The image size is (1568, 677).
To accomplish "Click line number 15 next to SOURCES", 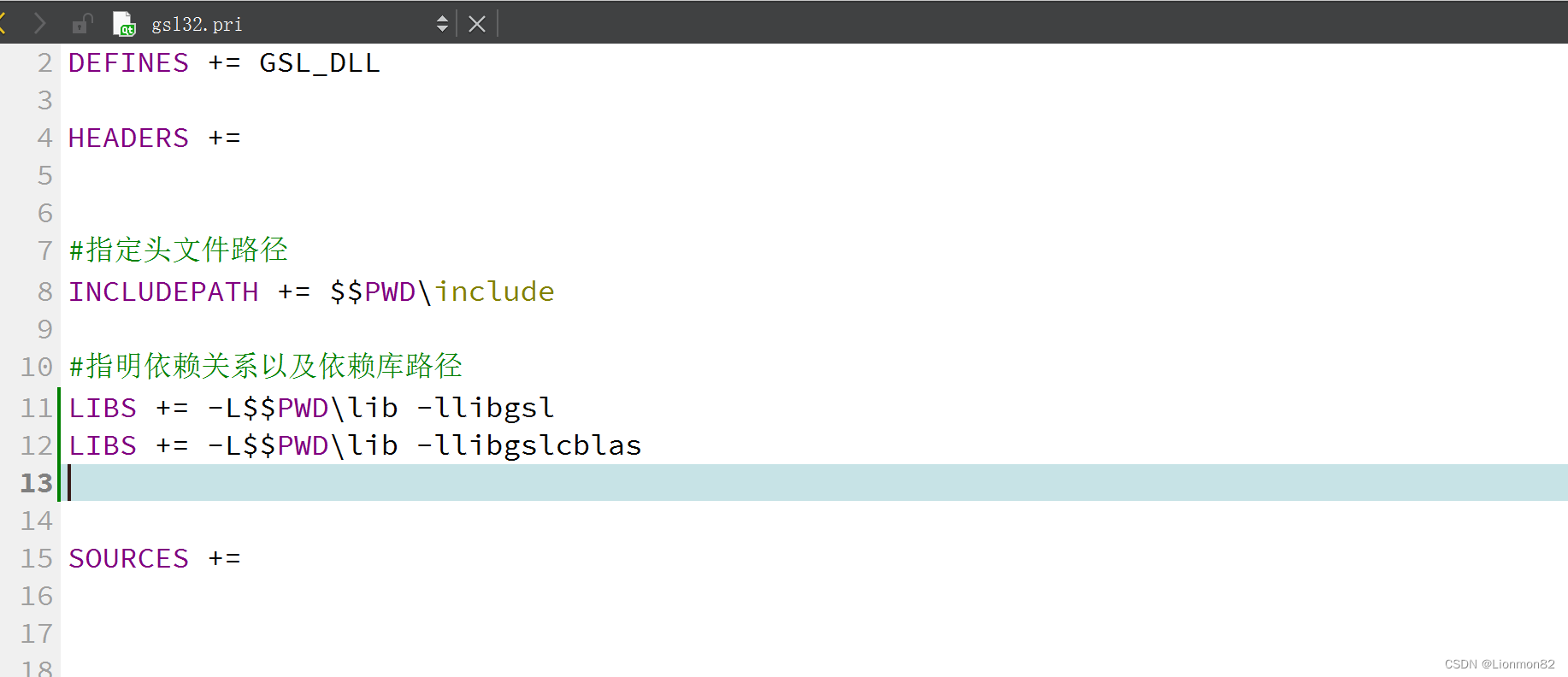I will [35, 558].
